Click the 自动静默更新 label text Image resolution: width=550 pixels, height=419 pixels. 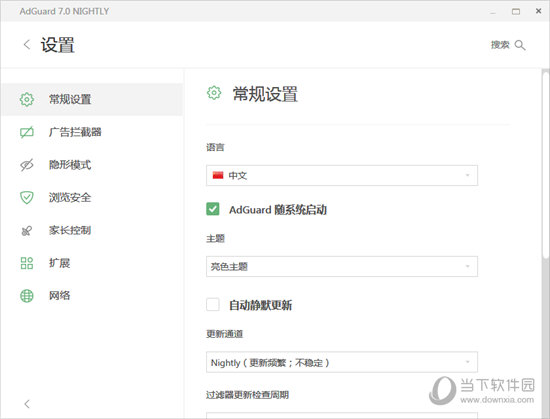[x=260, y=305]
